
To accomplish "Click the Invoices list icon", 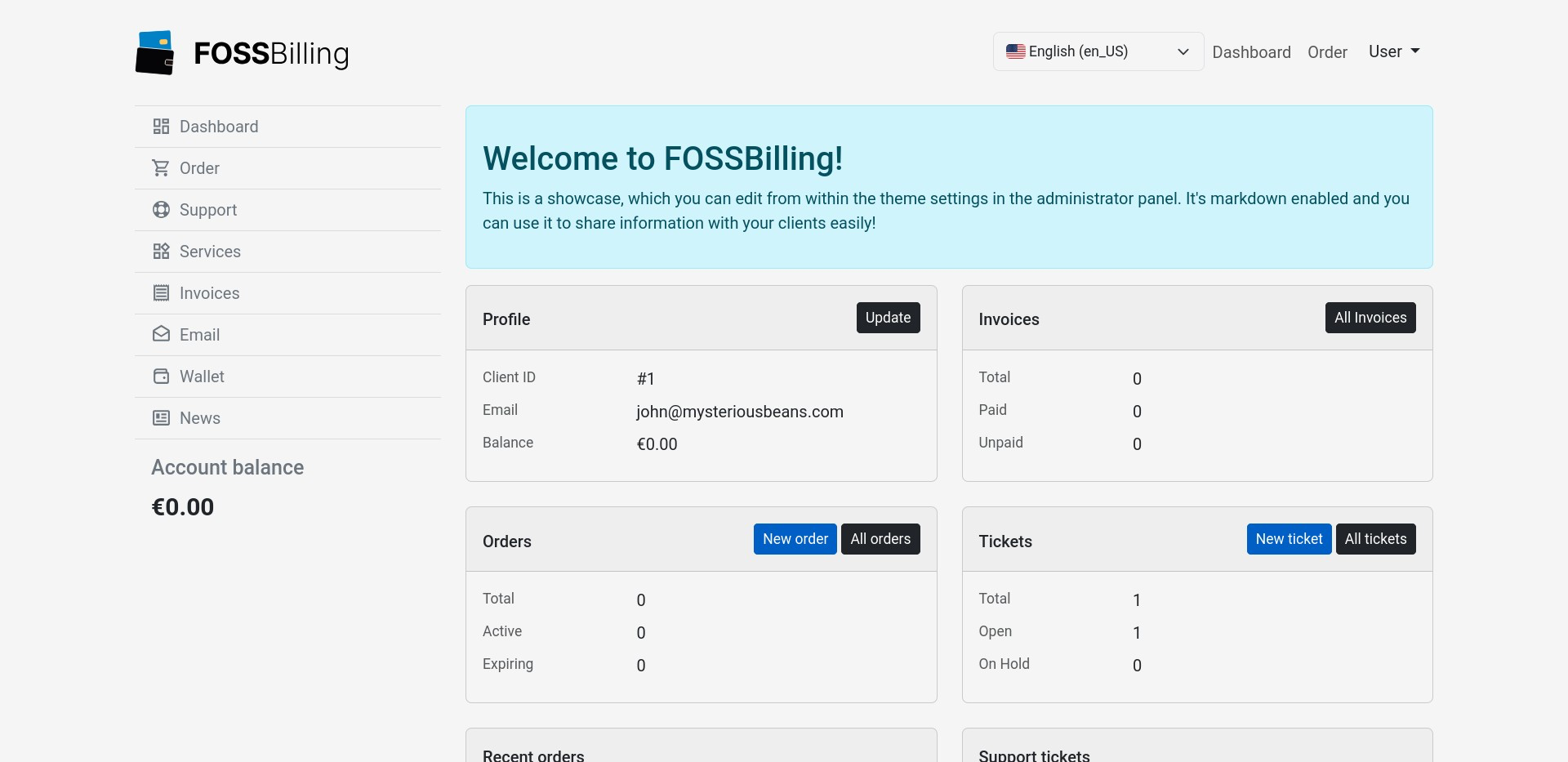I will pyautogui.click(x=162, y=293).
